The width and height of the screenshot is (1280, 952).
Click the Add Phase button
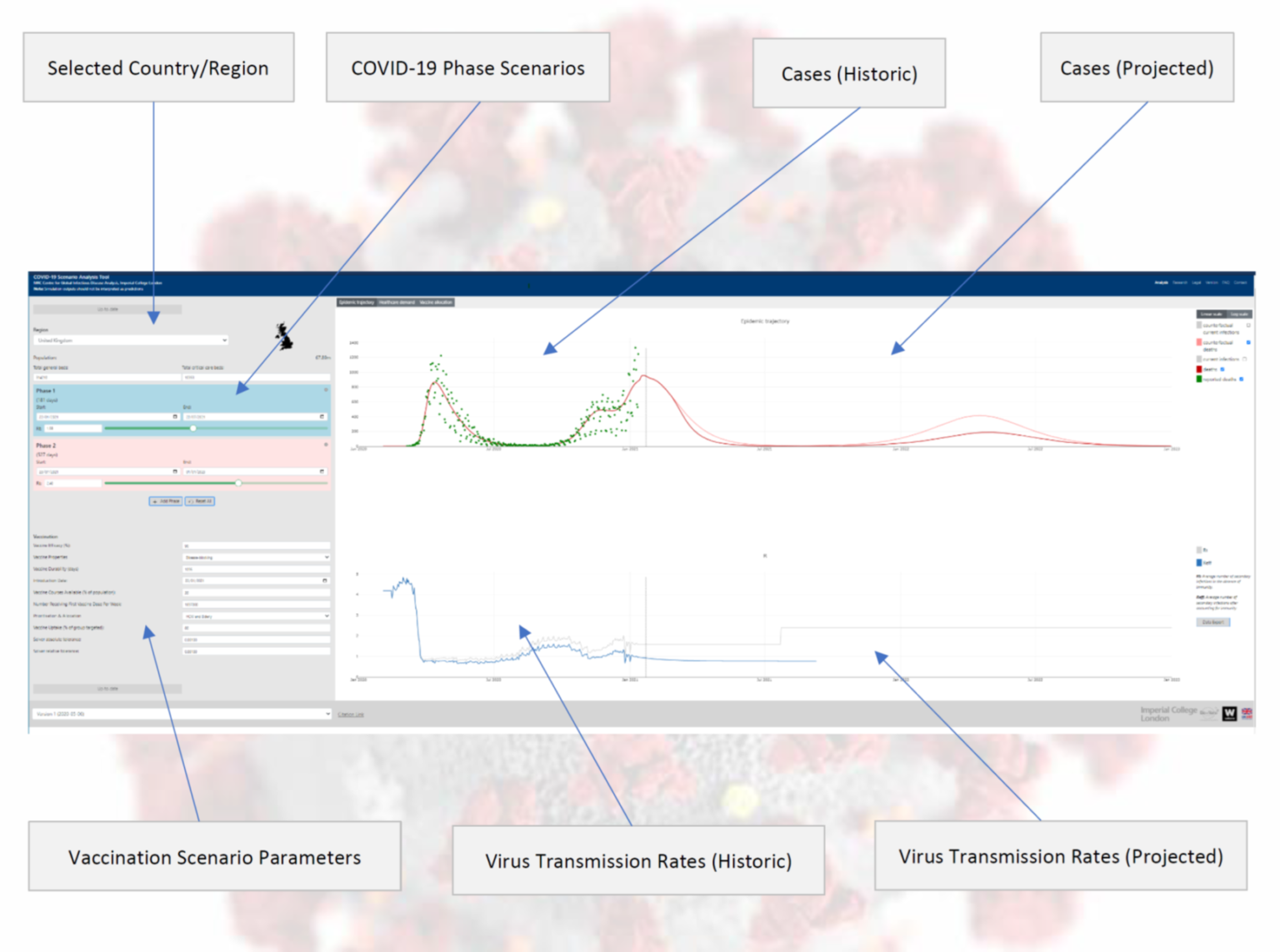[x=166, y=501]
